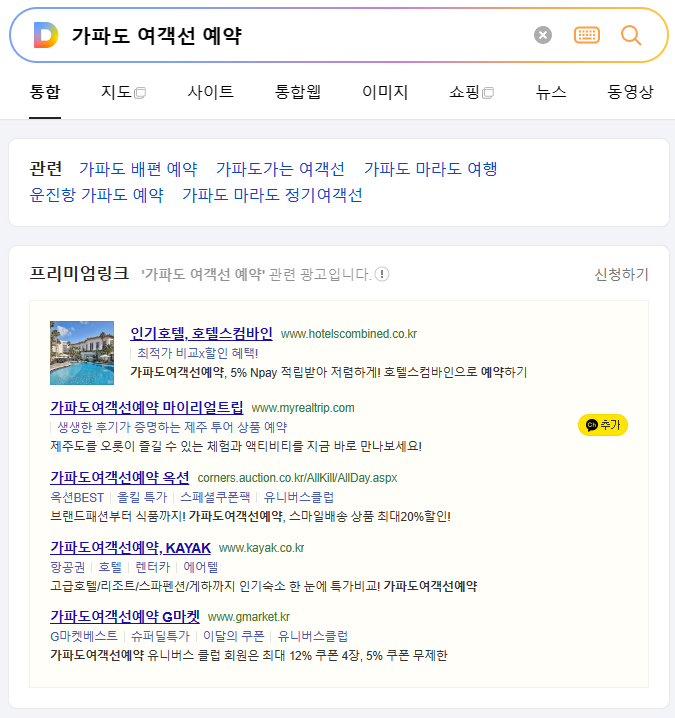The image size is (675, 718).
Task: Click the ad info exclamation icon
Action: (x=382, y=274)
